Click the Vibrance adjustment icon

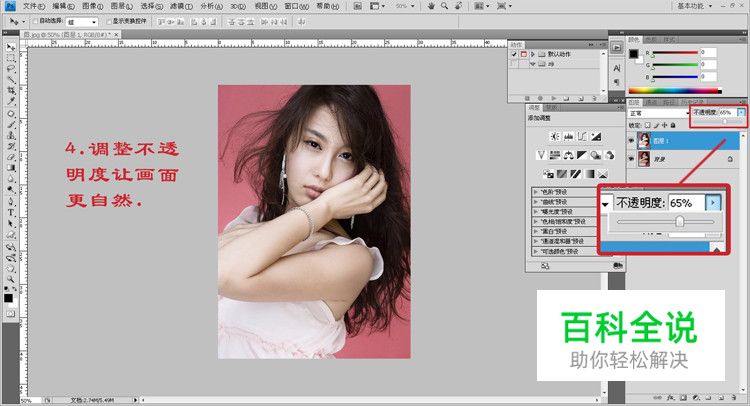pyautogui.click(x=541, y=155)
